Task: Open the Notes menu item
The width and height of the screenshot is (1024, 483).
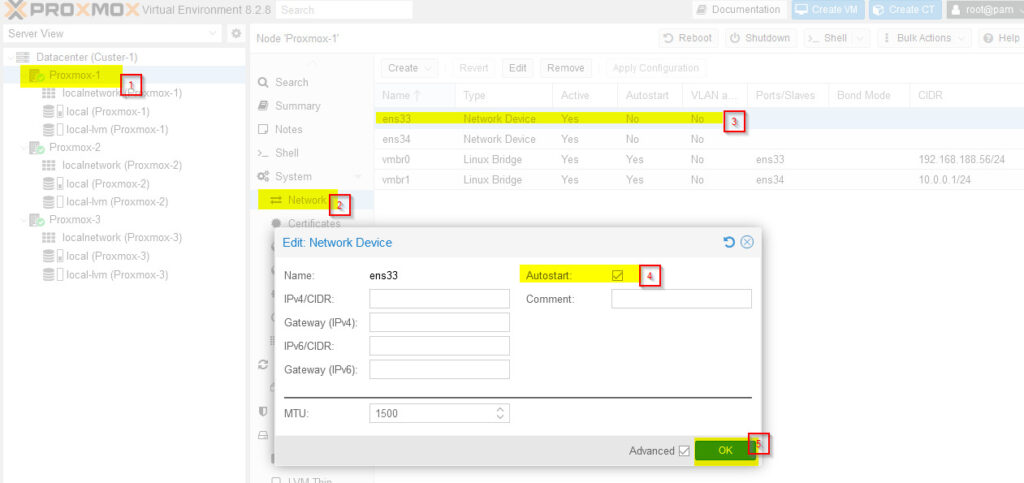Action: click(289, 129)
